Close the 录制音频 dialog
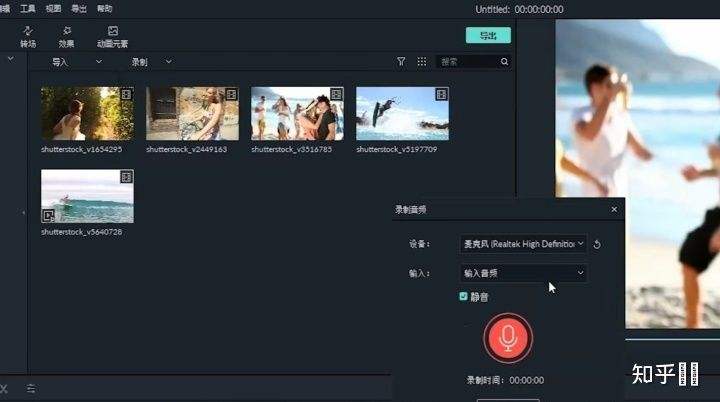Viewport: 720px width, 402px height. (614, 209)
